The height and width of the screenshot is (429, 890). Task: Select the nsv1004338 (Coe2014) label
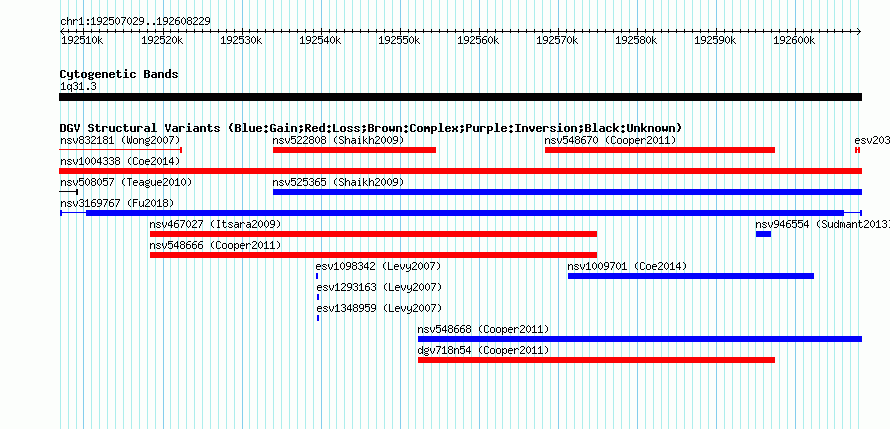[x=120, y=161]
